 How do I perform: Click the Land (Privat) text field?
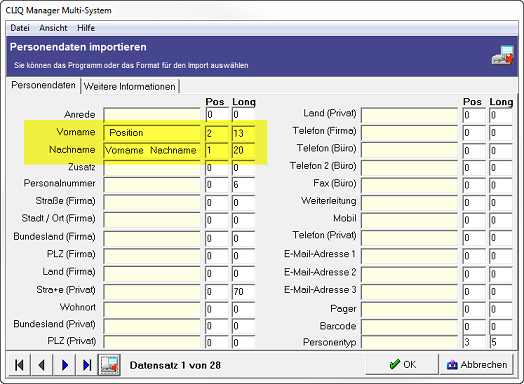tap(409, 115)
